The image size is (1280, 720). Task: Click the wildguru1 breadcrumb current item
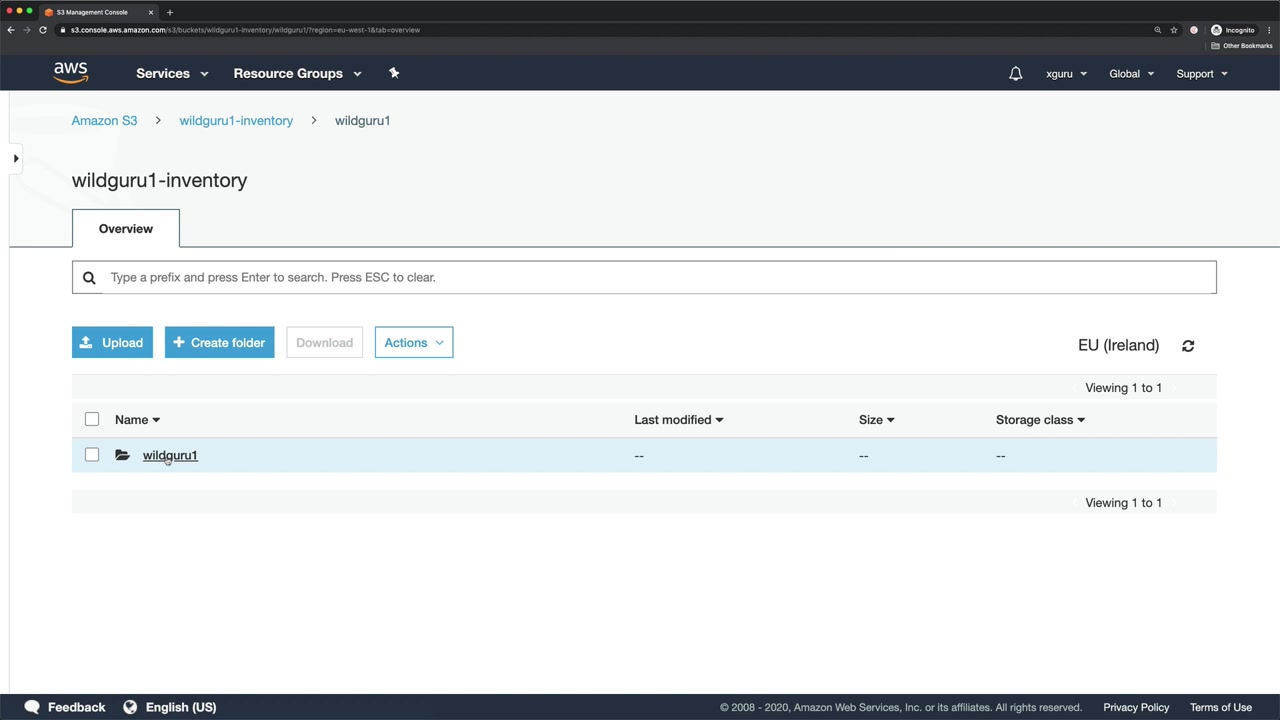(x=362, y=121)
